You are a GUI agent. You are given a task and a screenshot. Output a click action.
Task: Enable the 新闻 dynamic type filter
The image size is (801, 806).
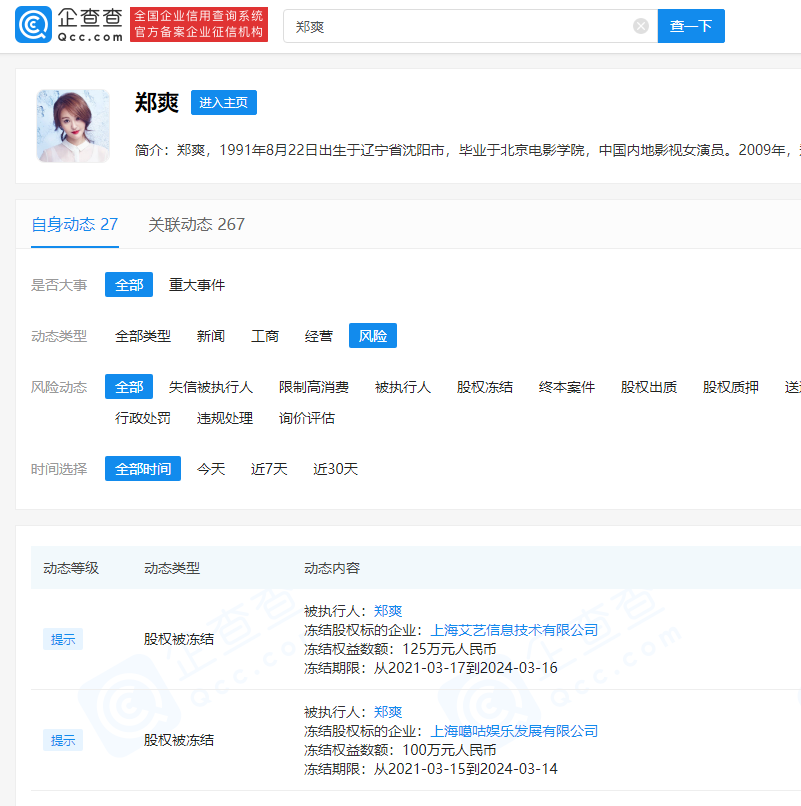click(x=211, y=336)
